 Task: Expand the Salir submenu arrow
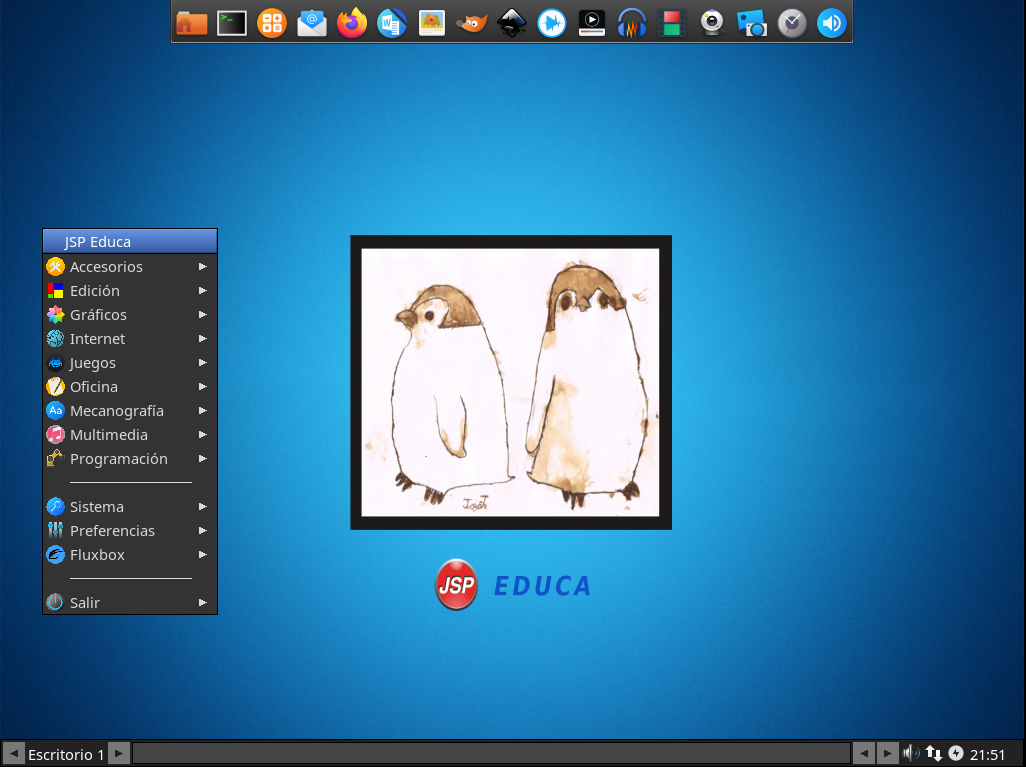(203, 603)
